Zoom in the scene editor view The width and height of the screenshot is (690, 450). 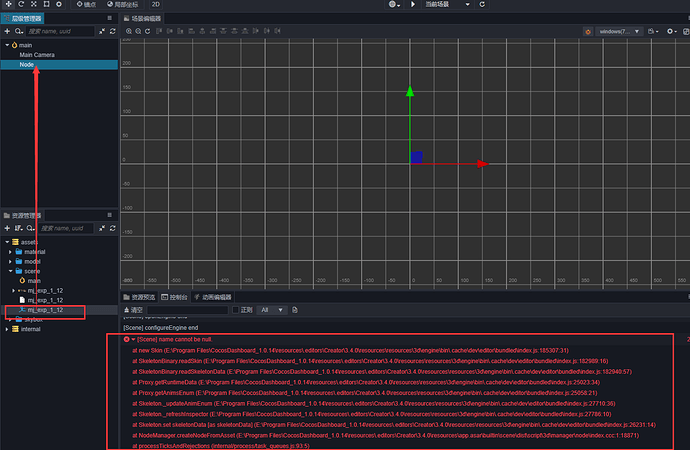(x=128, y=31)
